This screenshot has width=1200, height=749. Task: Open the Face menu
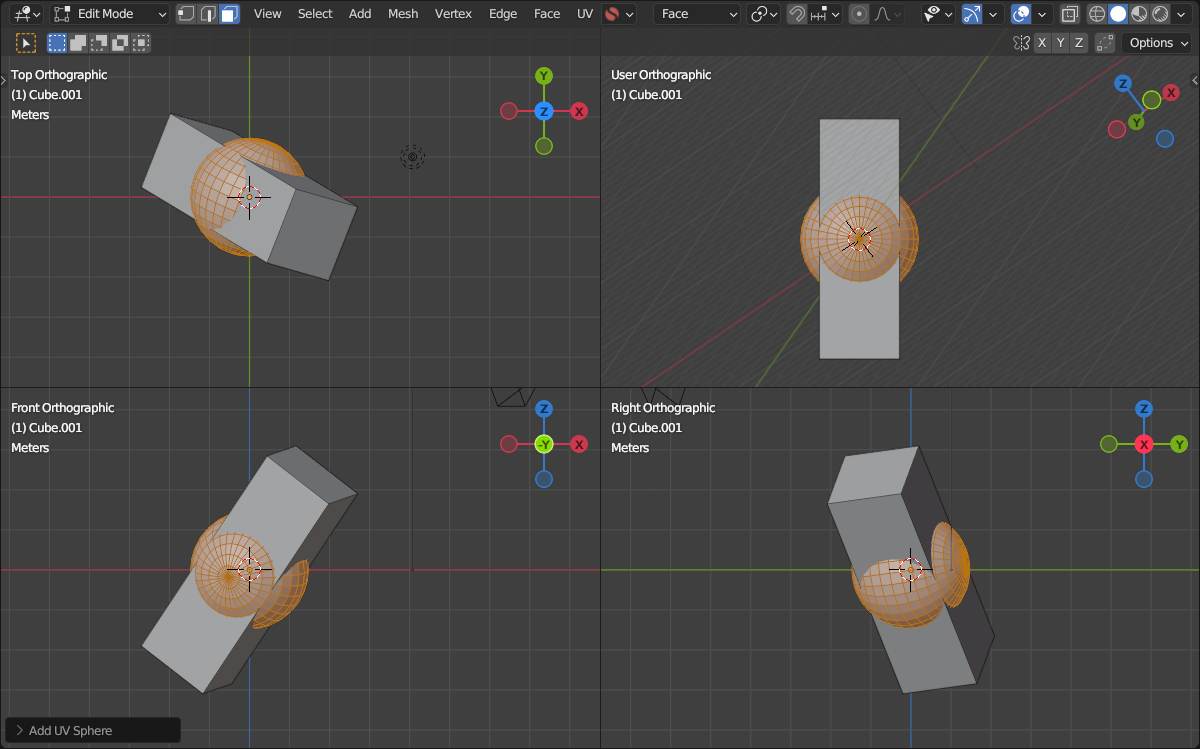[547, 14]
